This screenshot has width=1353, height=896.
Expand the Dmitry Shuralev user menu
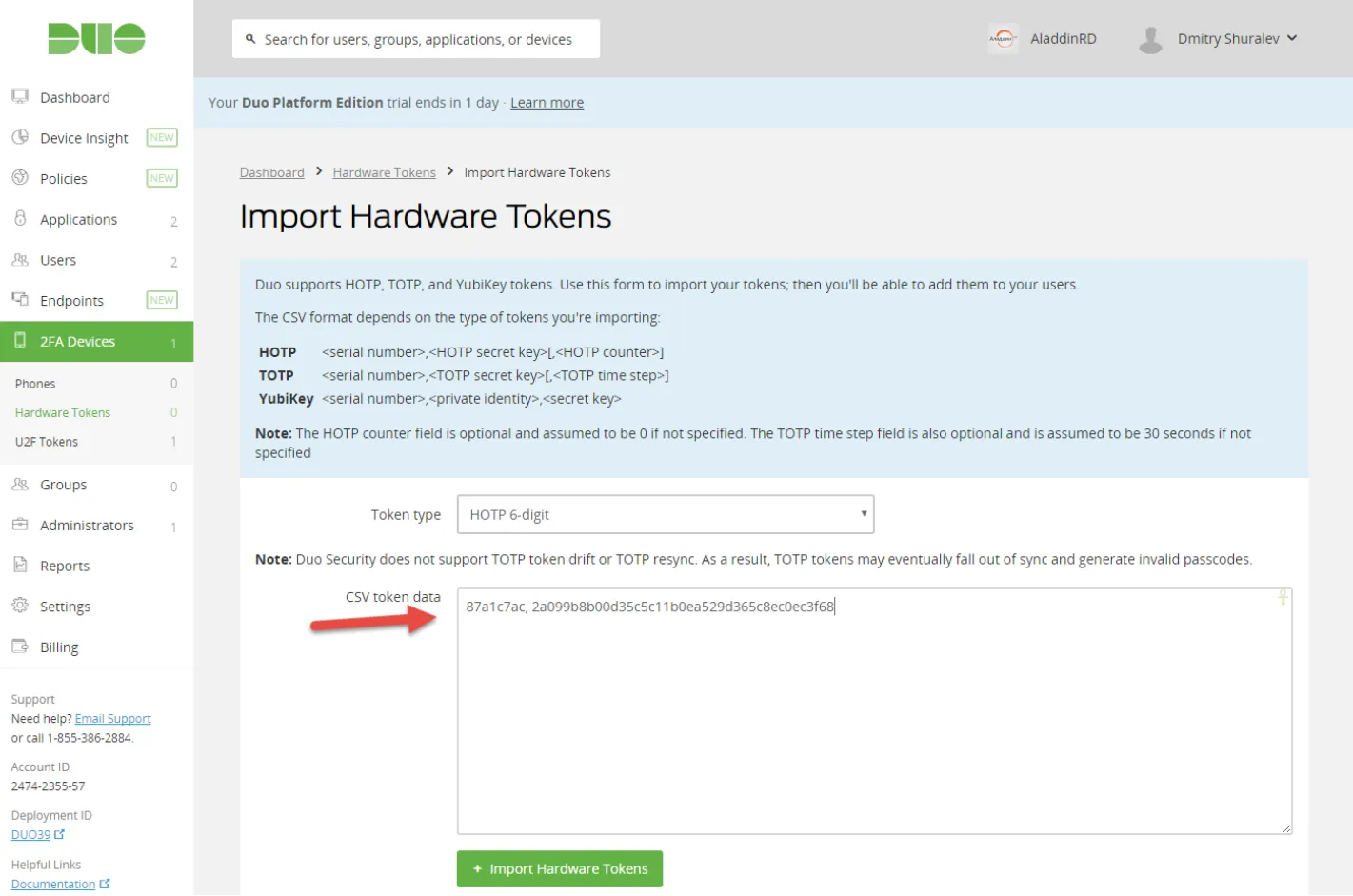[x=1237, y=39]
